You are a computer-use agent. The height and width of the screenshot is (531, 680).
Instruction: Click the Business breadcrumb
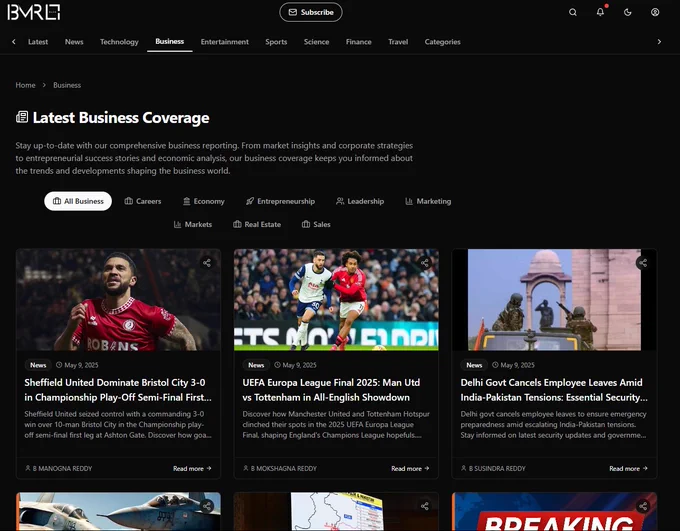coord(67,85)
